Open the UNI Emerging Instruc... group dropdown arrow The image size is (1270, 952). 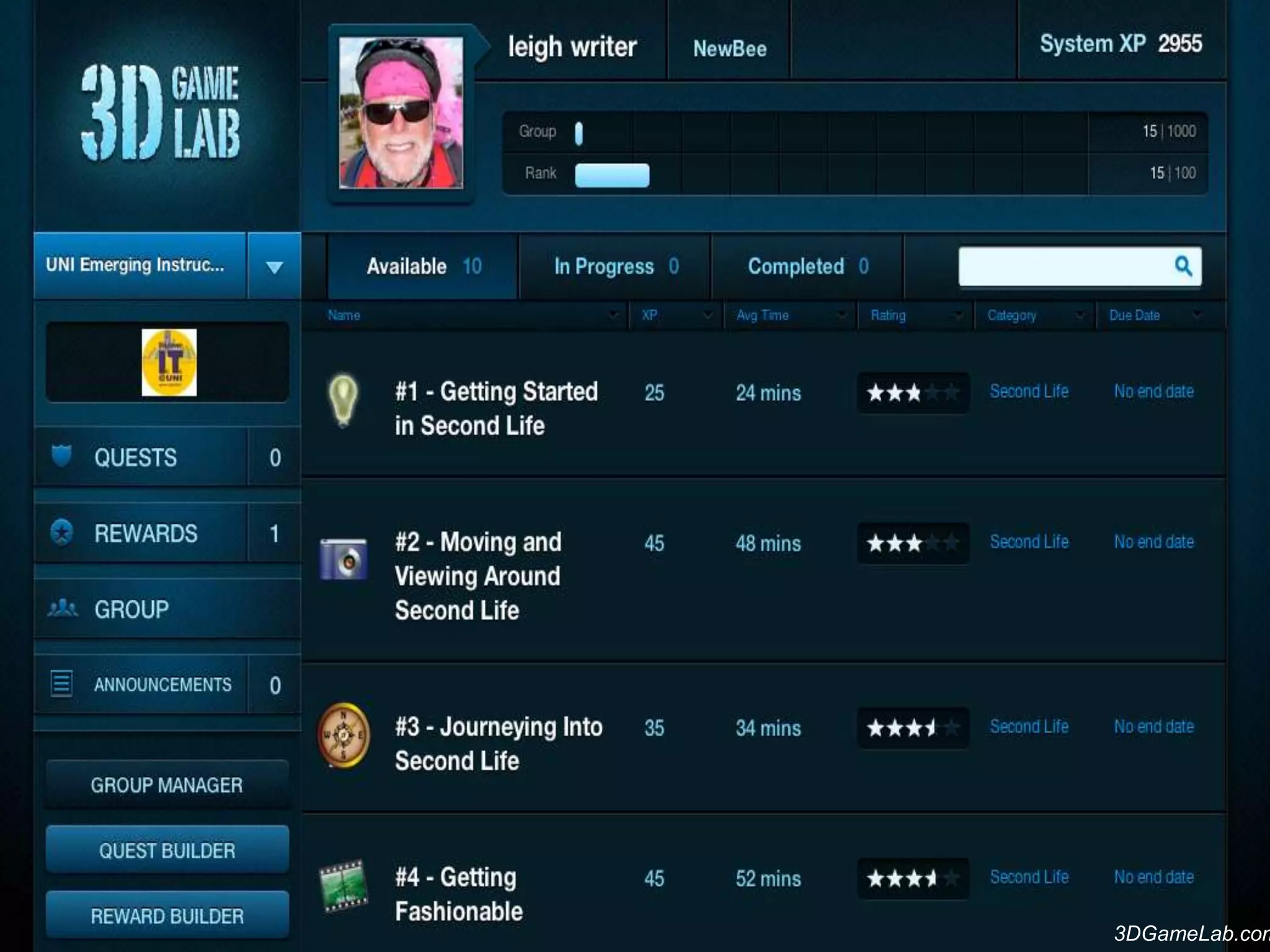pyautogui.click(x=274, y=267)
